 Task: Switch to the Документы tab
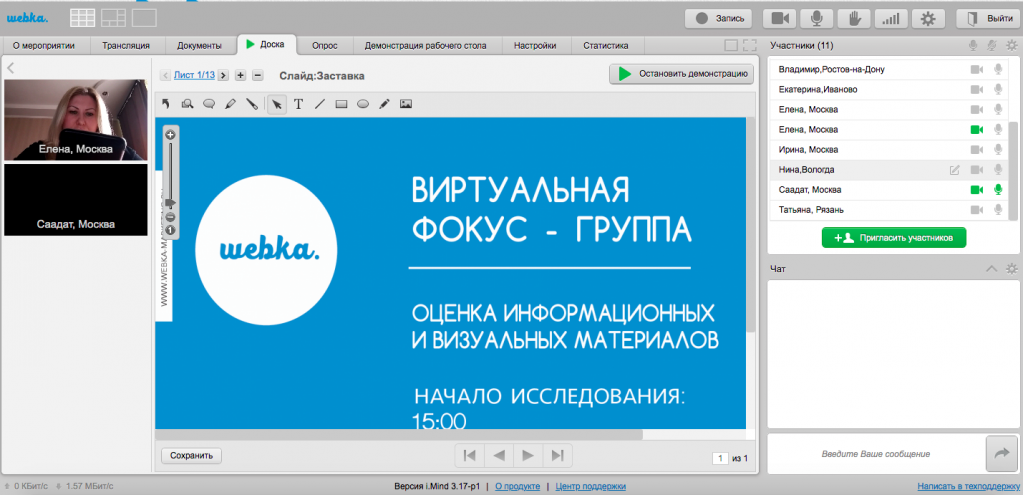click(200, 46)
